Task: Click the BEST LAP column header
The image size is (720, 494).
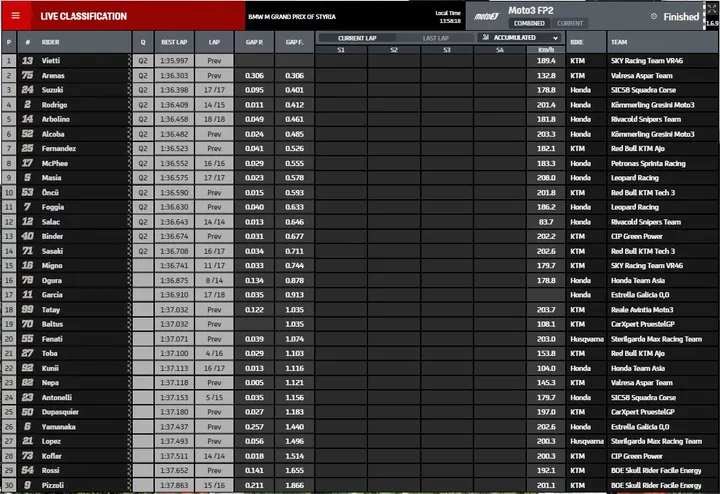Action: pos(174,42)
